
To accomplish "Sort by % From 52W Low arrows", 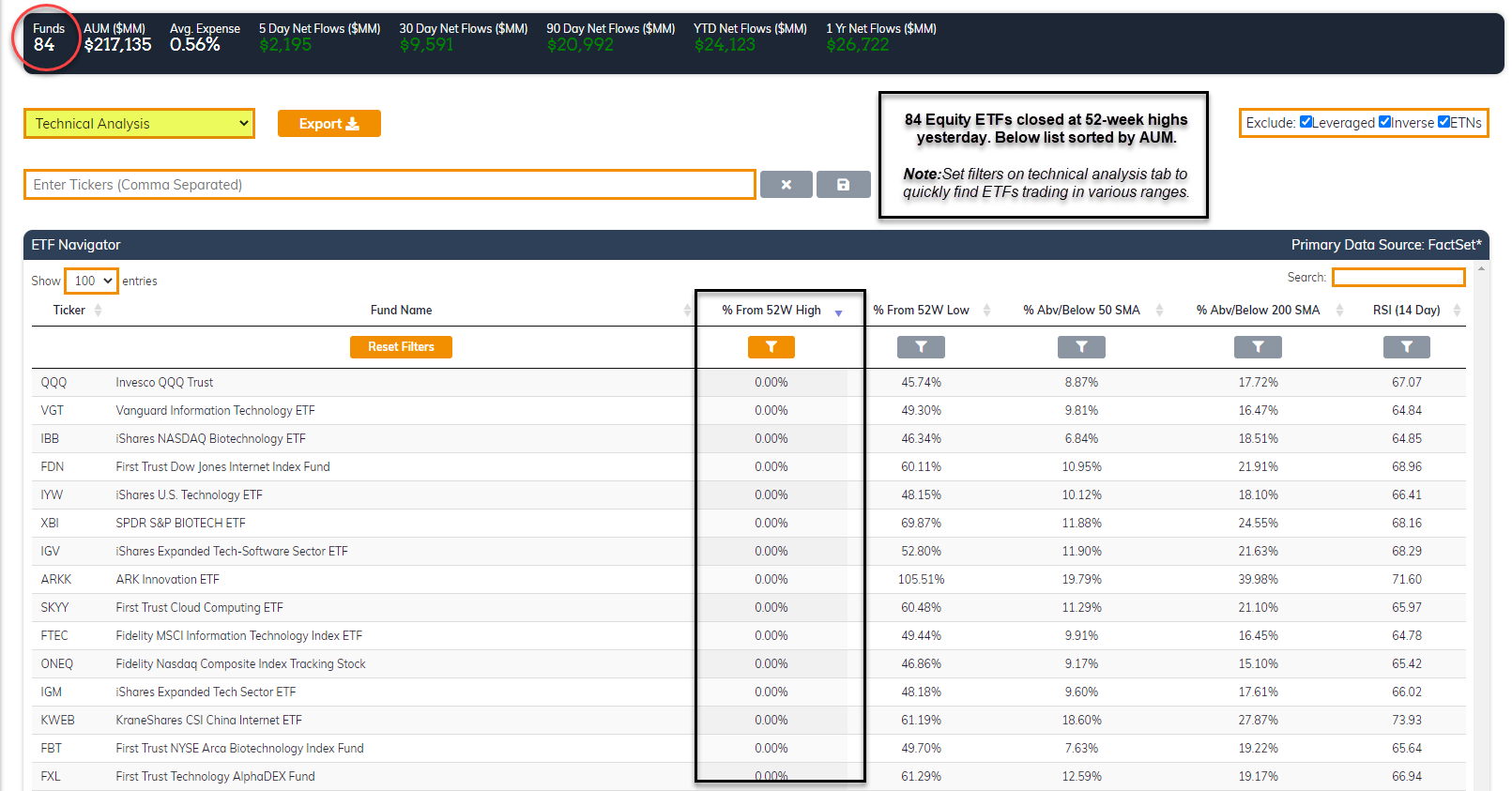I will 986,311.
